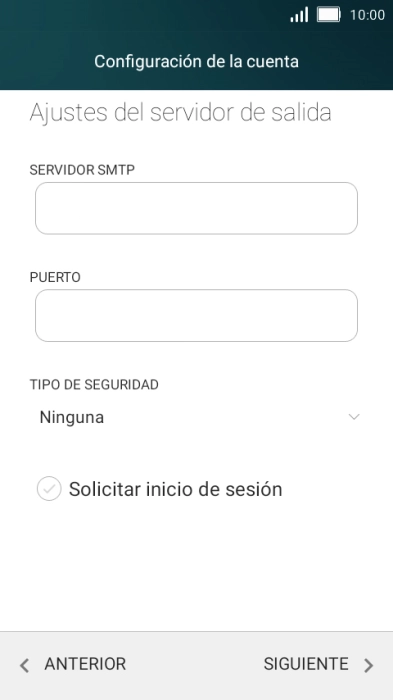This screenshot has width=393, height=700.
Task: Click the TIPO DE SEGURIDAD label
Action: pyautogui.click(x=94, y=384)
